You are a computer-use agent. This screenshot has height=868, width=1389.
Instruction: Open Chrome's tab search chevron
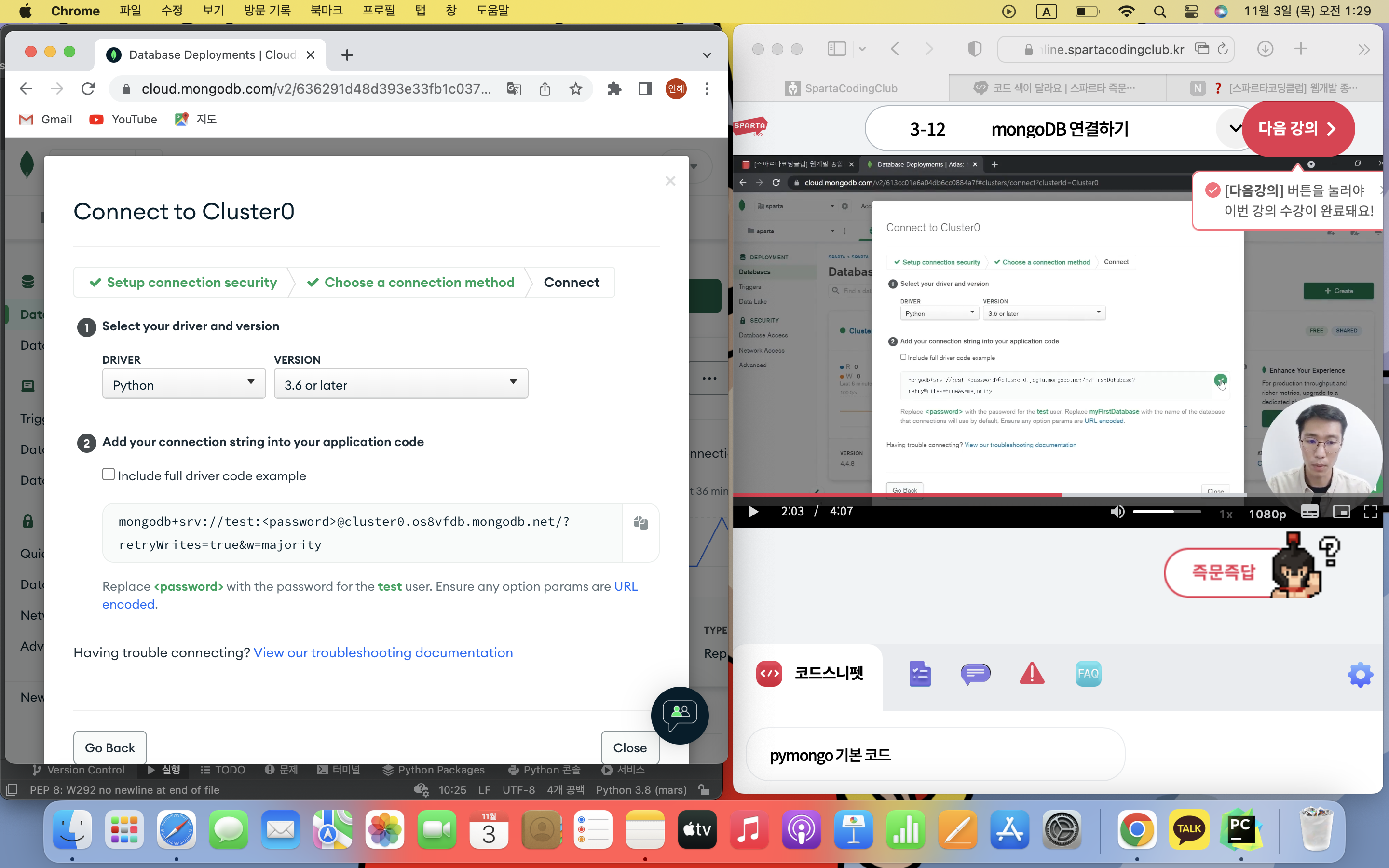coord(707,55)
